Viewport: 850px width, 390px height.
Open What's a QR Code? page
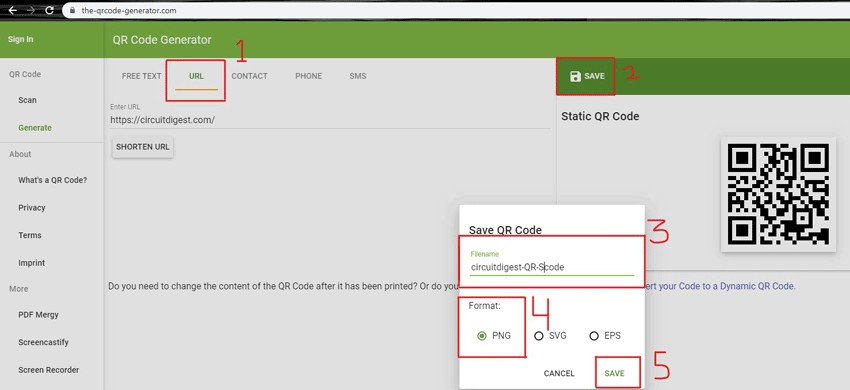pos(53,180)
